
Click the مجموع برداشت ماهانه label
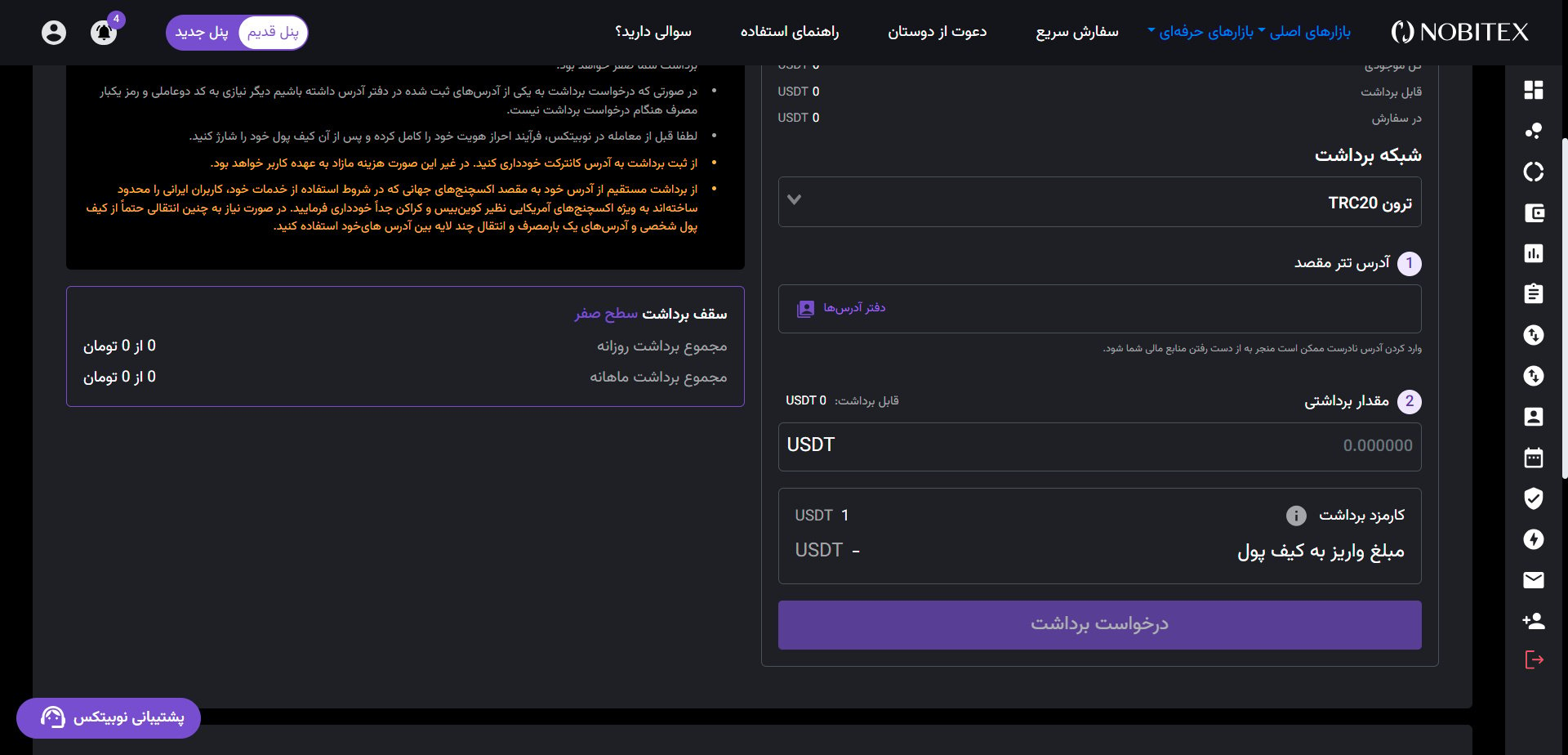[x=658, y=377]
